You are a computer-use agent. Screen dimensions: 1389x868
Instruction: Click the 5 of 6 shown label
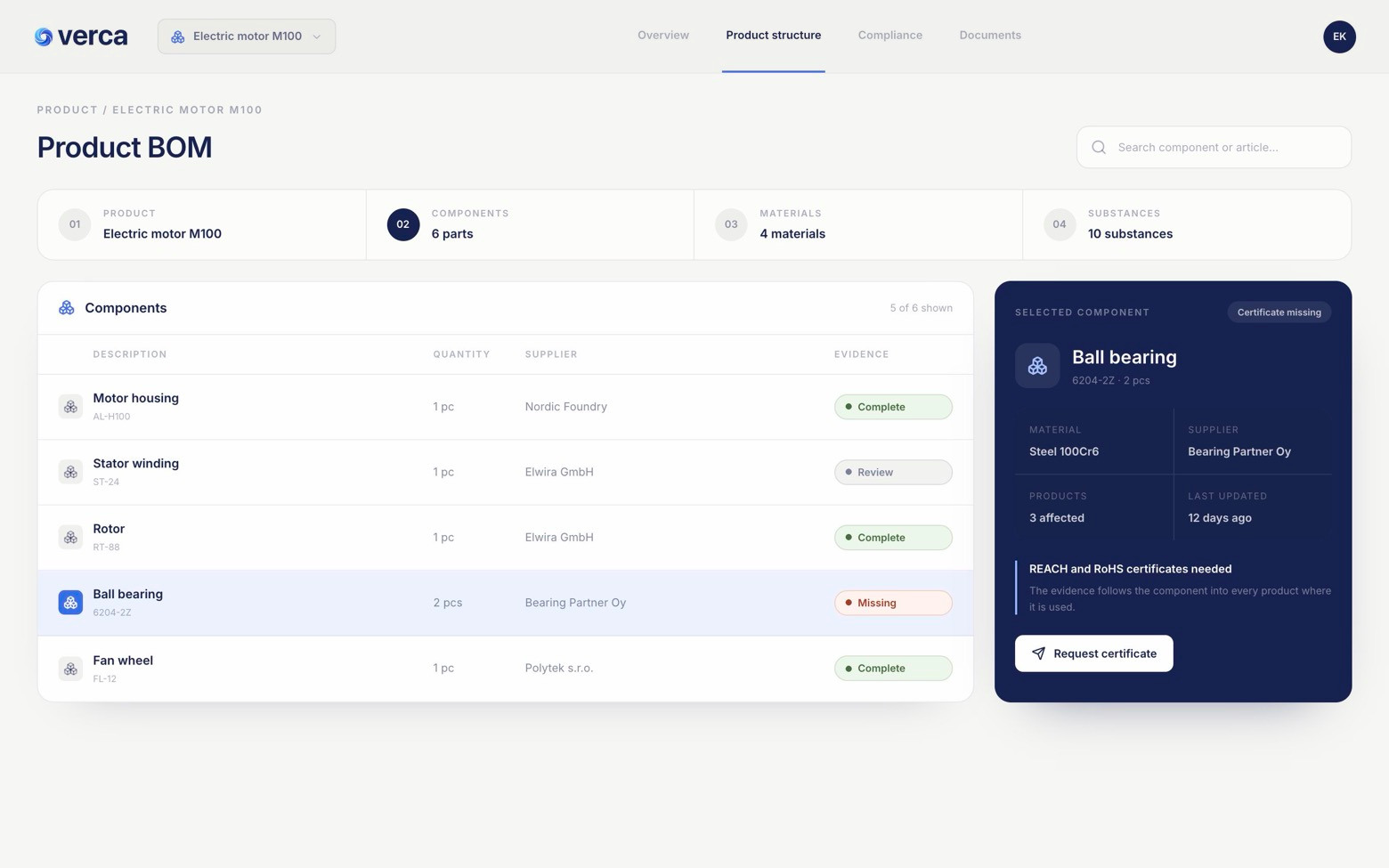pyautogui.click(x=921, y=308)
